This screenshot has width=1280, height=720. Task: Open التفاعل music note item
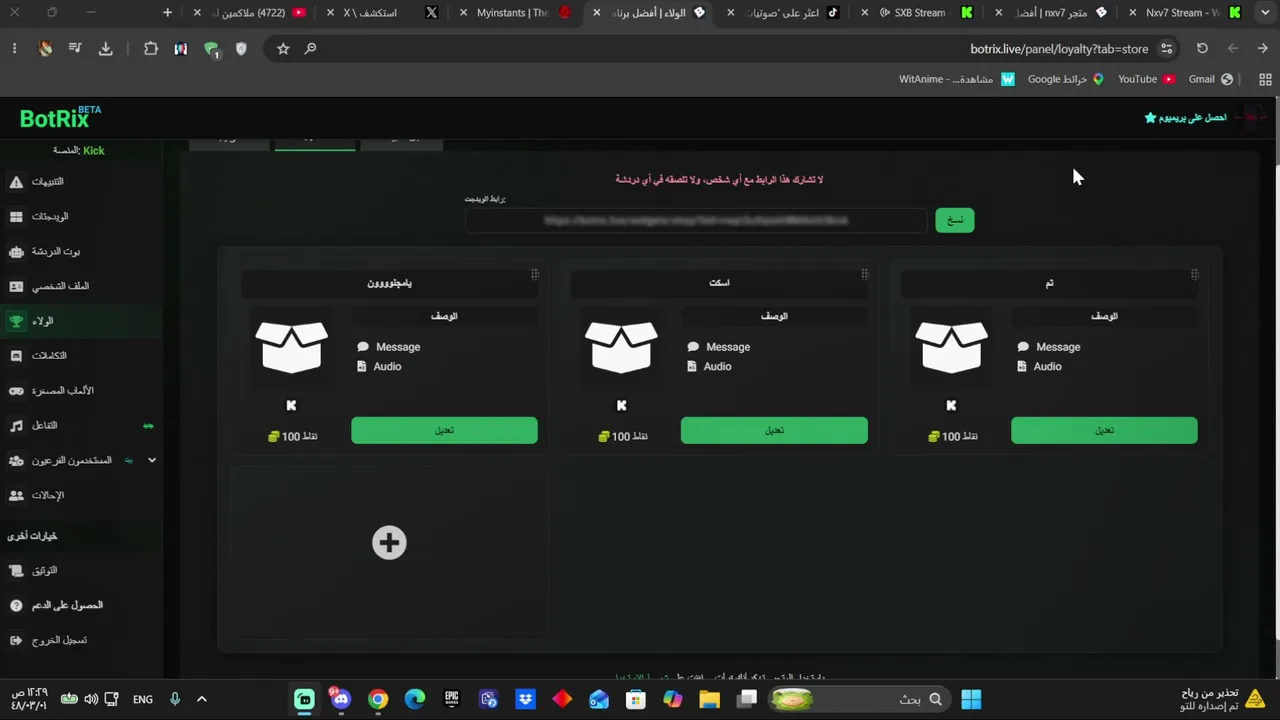click(80, 426)
